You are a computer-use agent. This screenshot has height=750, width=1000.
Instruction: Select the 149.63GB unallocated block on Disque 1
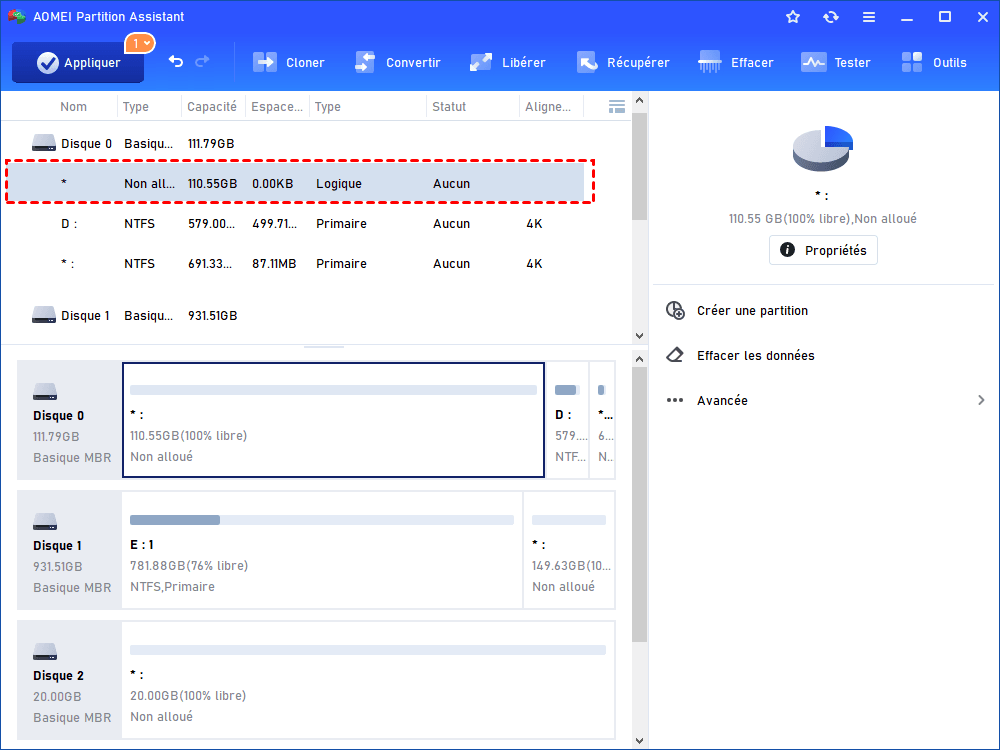coord(570,550)
